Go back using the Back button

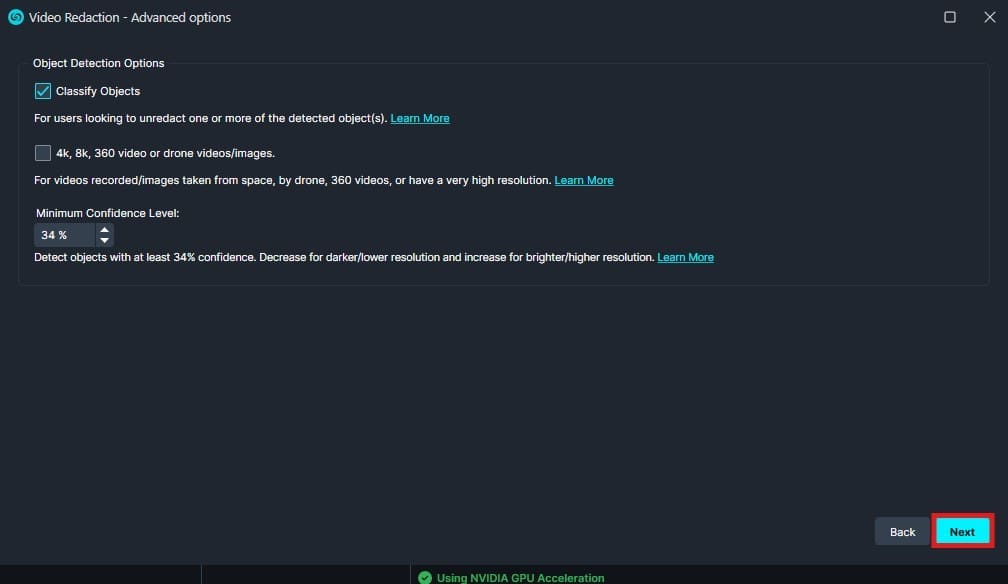tap(902, 532)
